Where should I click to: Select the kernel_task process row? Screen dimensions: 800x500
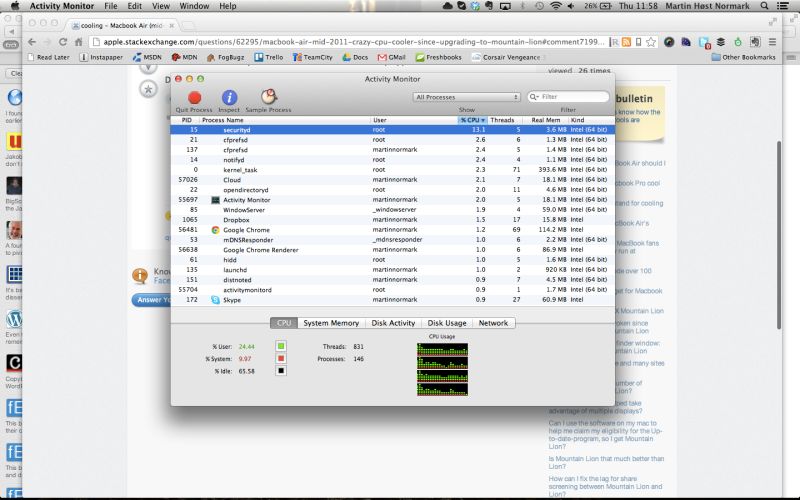coord(392,170)
